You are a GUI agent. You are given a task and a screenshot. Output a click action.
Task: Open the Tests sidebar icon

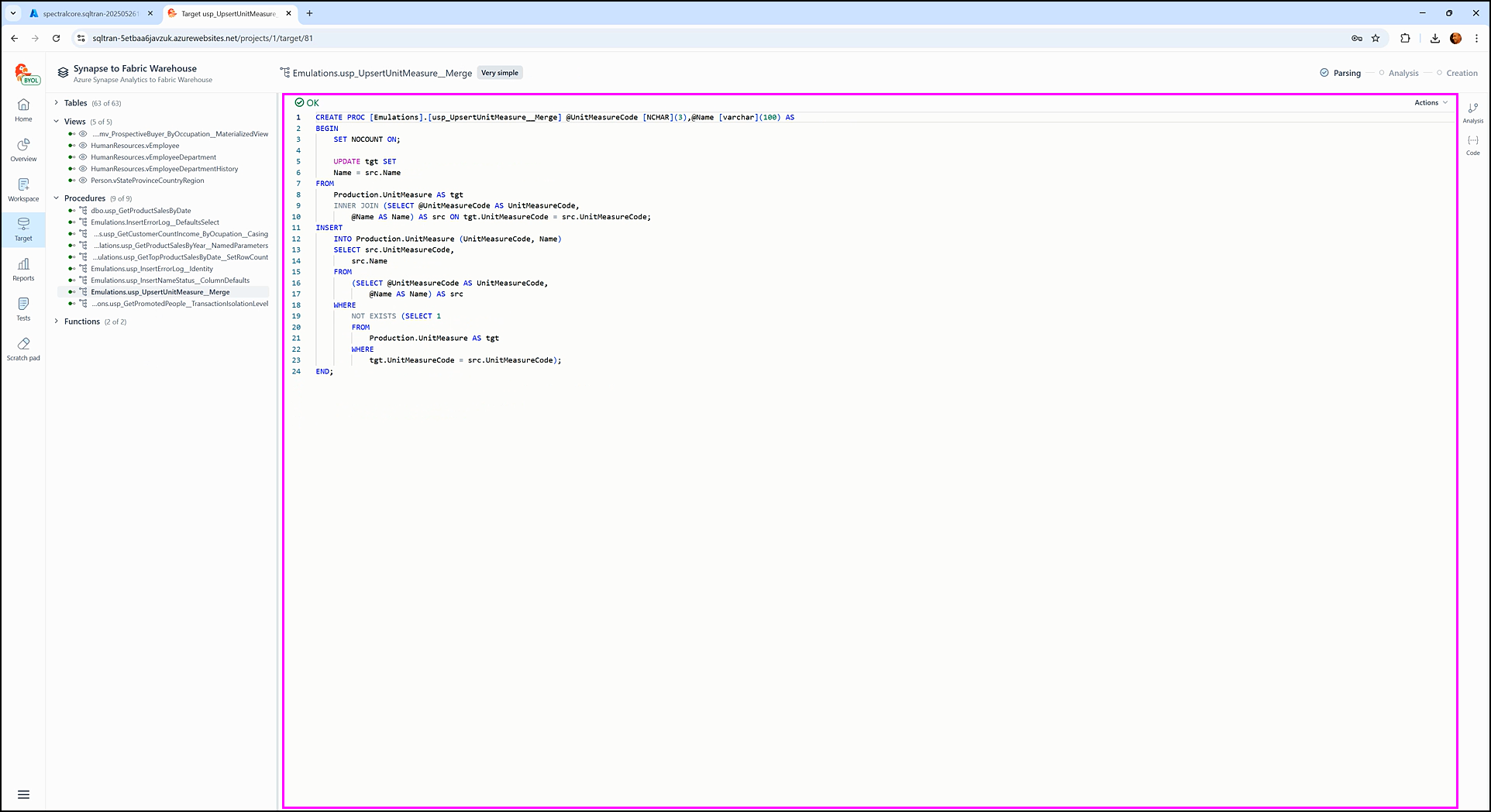(x=23, y=308)
